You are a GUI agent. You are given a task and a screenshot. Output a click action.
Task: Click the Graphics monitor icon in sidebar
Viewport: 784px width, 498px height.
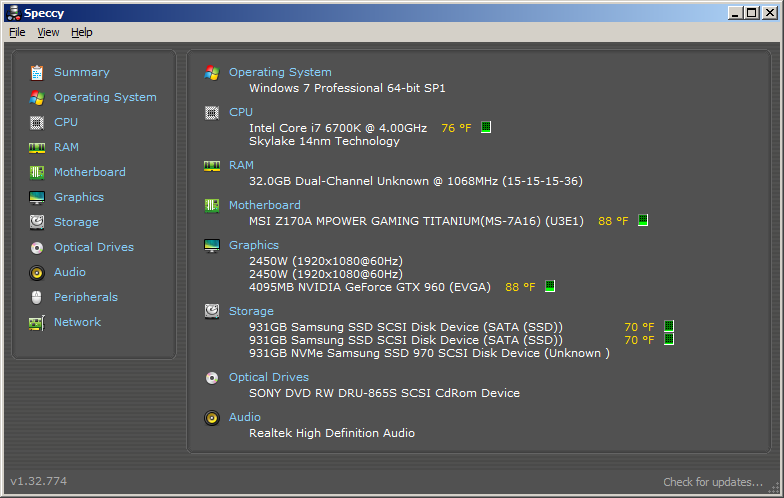[37, 198]
